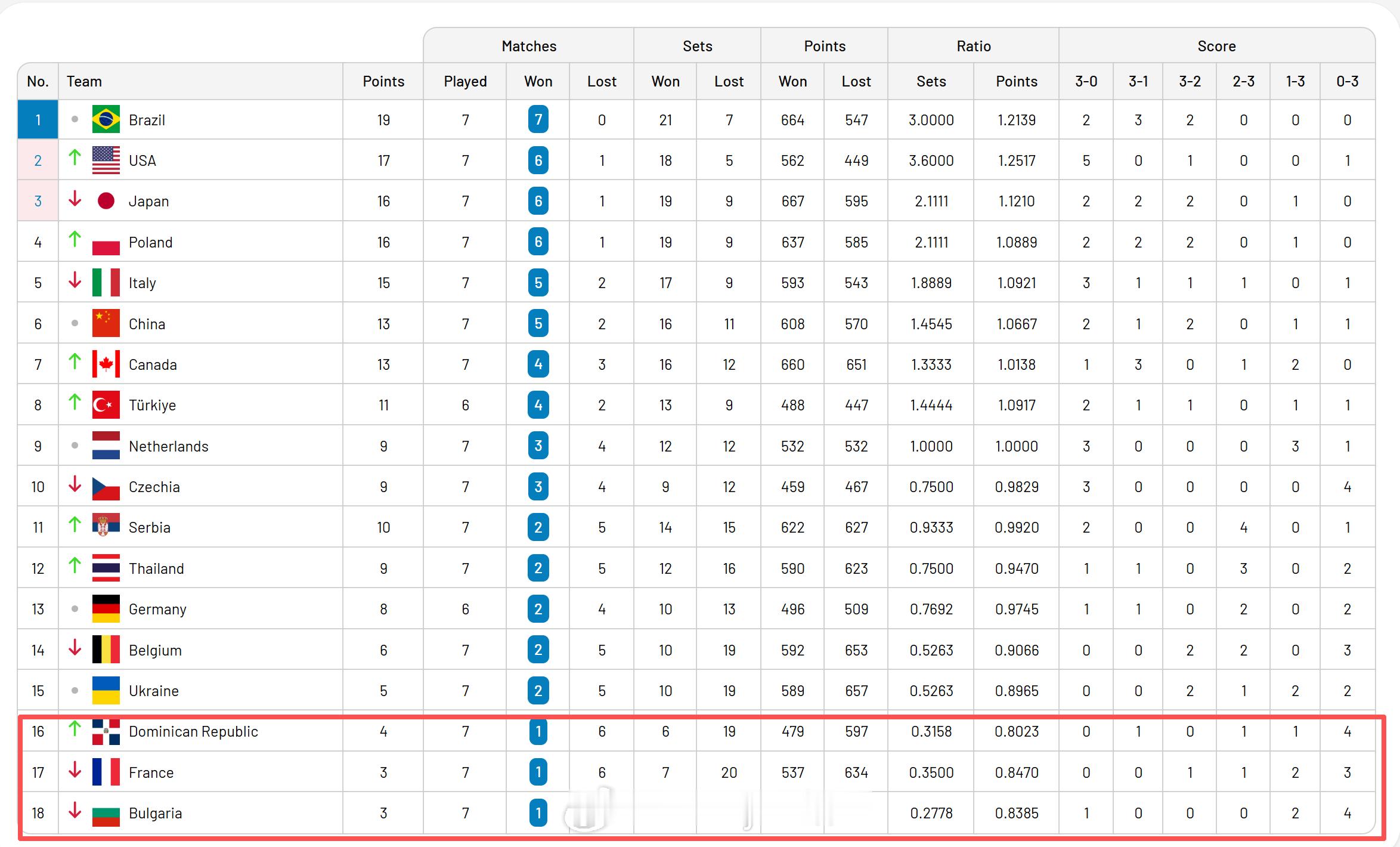
Task: Click the Matches group header
Action: pyautogui.click(x=529, y=46)
